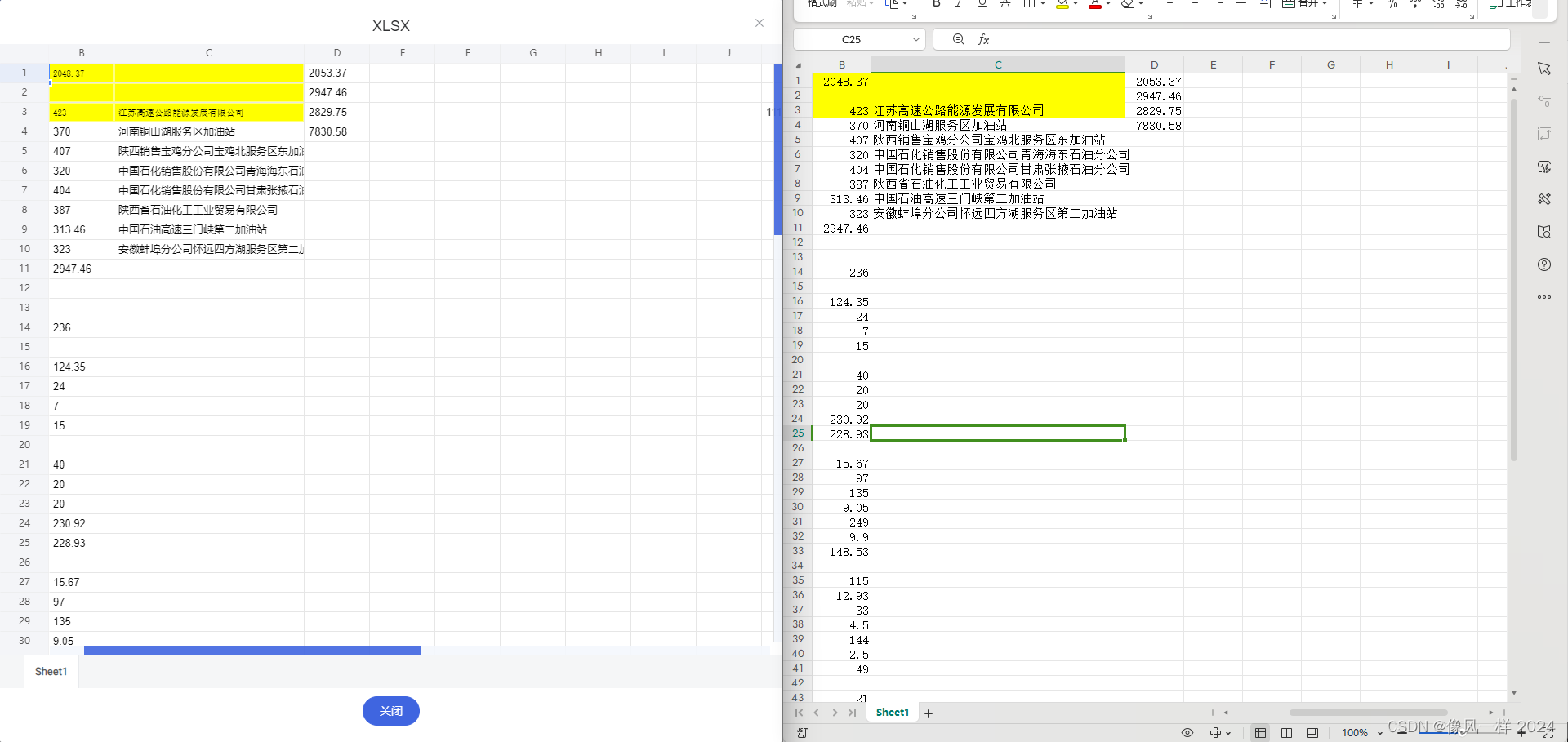Open the font color dropdown arrow

point(1108,3)
